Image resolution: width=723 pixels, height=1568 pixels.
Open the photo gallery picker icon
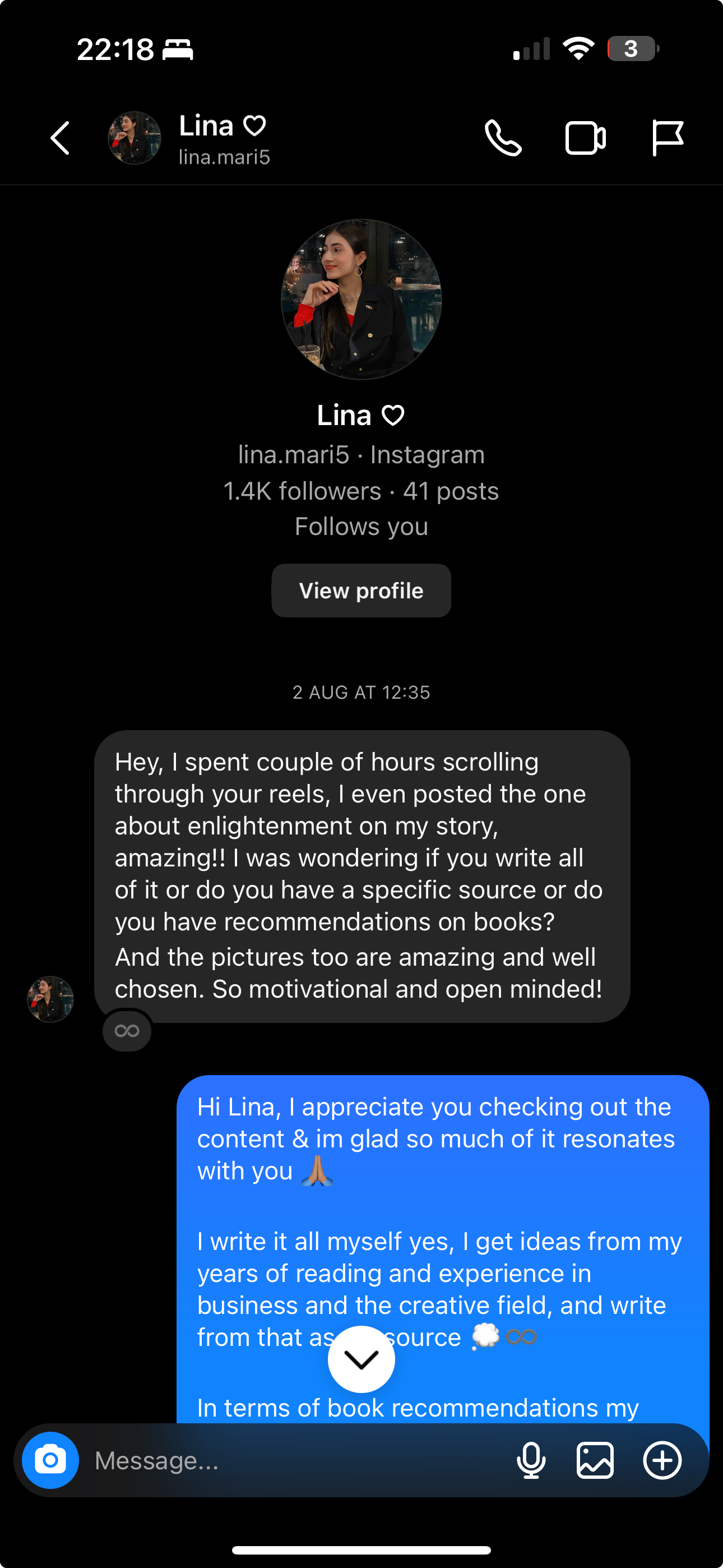coord(595,1460)
